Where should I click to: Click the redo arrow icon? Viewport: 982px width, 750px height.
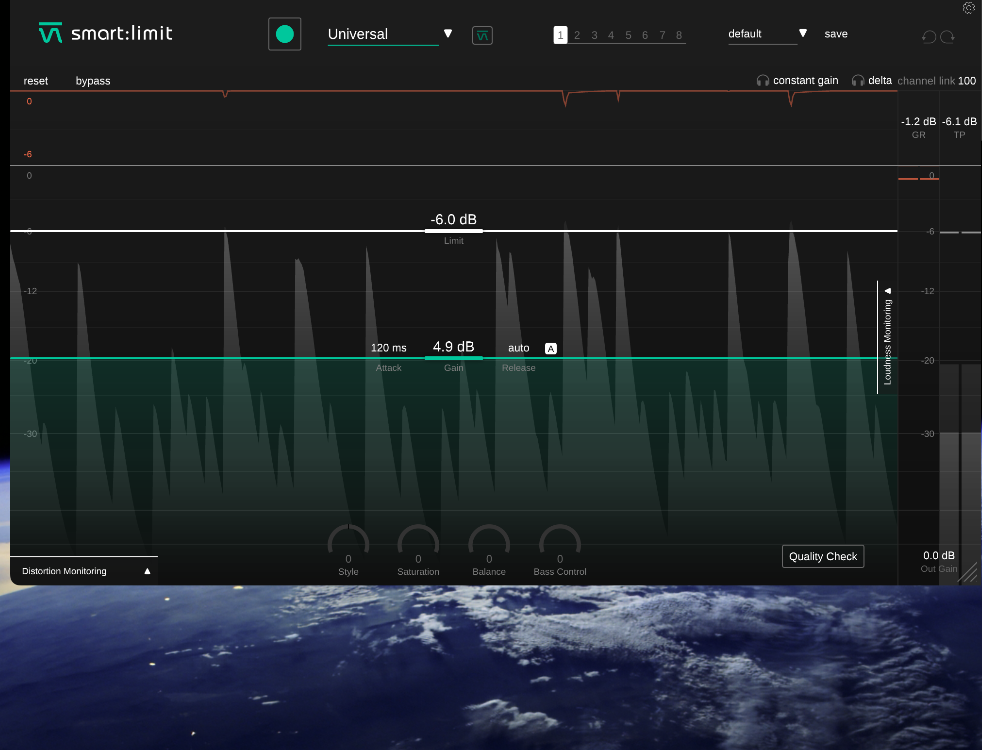coord(947,37)
